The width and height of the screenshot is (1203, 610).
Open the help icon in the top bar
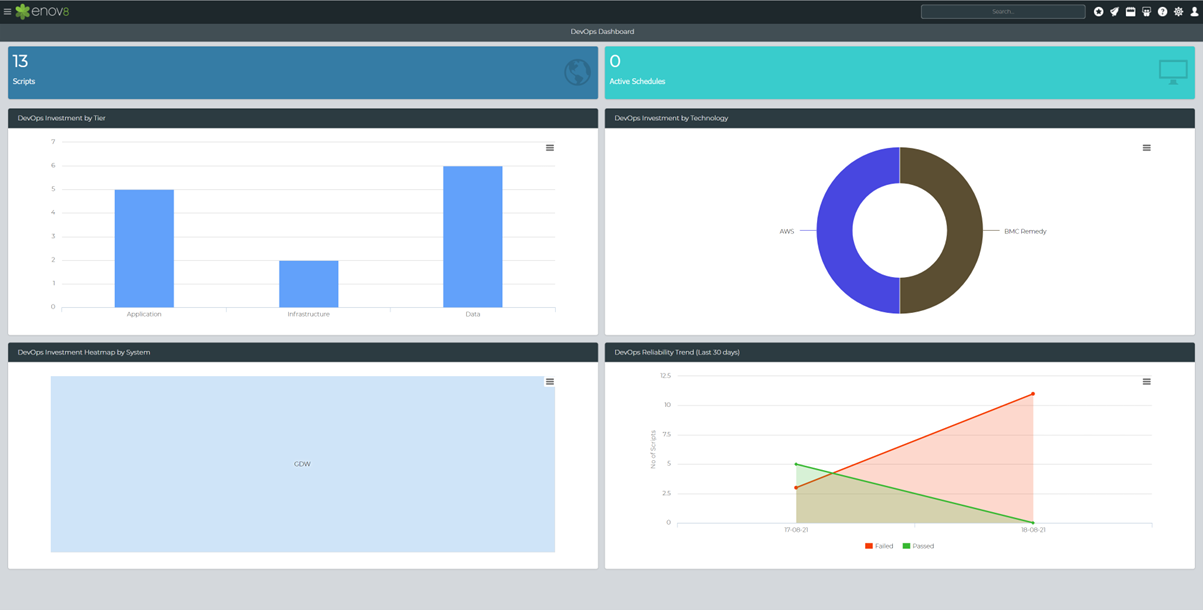point(1163,11)
